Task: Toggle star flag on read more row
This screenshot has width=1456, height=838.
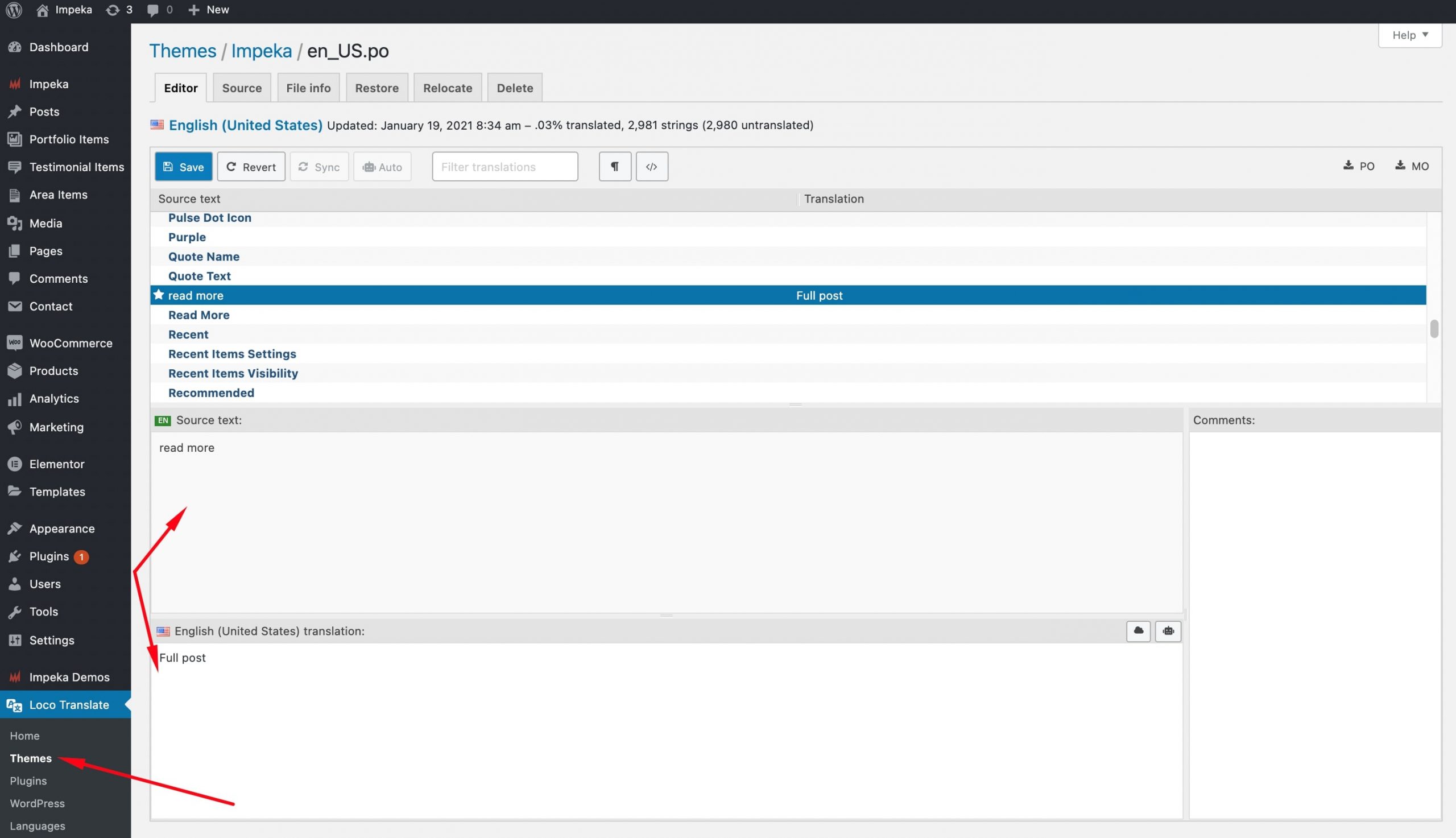Action: pyautogui.click(x=159, y=295)
